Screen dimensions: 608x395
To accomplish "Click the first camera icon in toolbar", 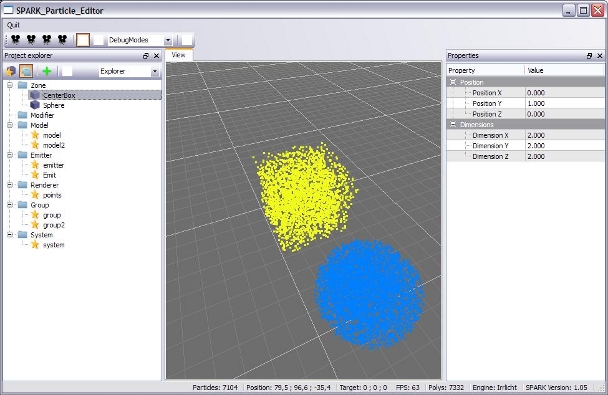I will (16, 40).
